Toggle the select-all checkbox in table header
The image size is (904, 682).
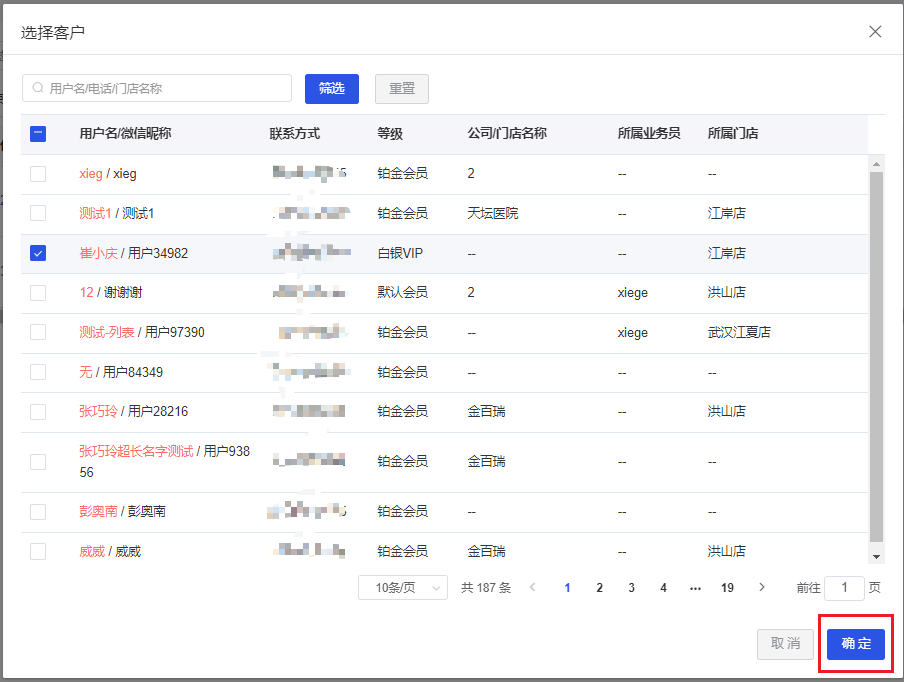pyautogui.click(x=37, y=133)
